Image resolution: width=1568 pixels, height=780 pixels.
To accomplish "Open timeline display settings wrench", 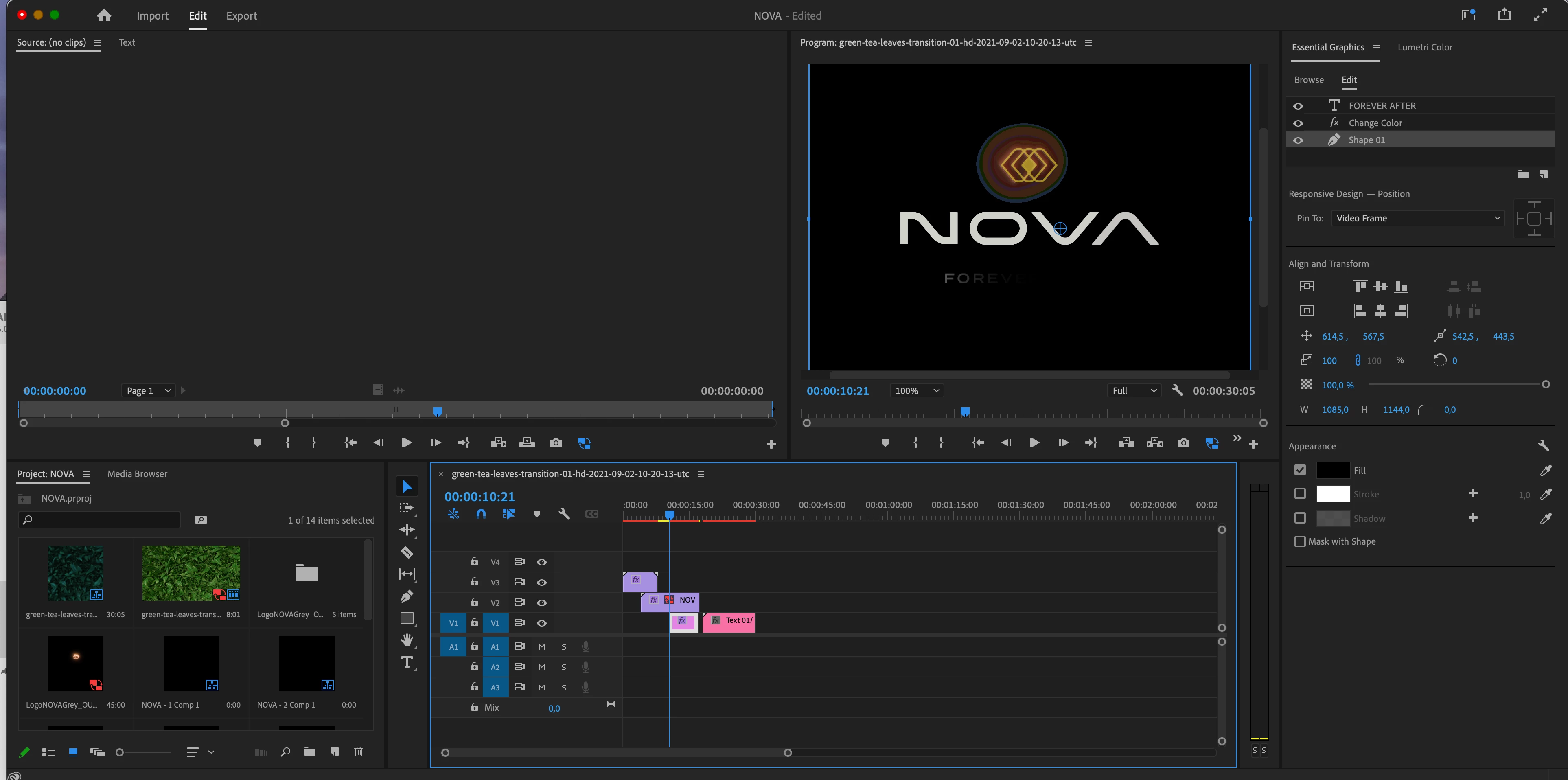I will click(564, 514).
